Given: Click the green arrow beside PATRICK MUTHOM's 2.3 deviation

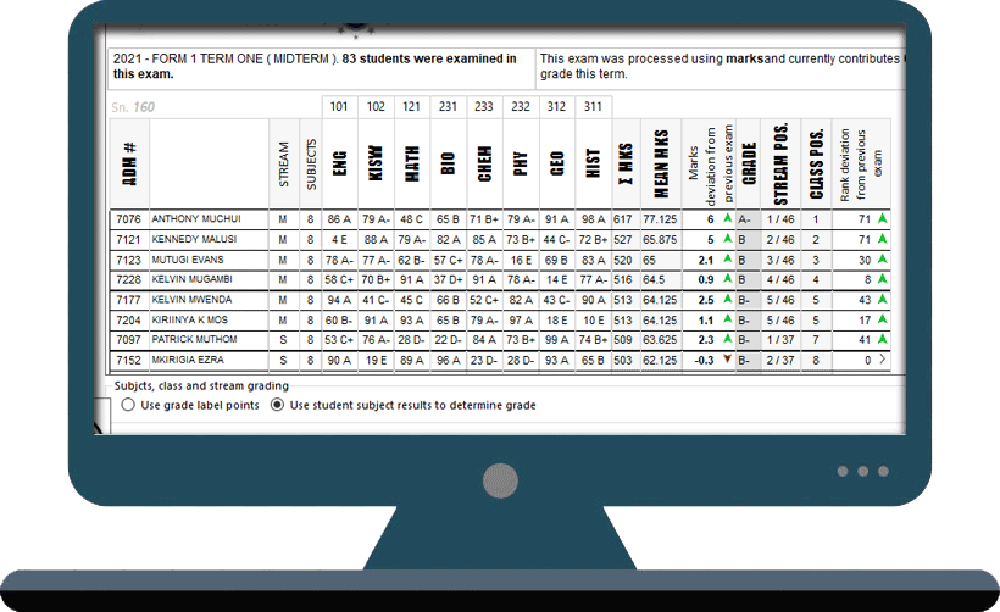Looking at the screenshot, I should pos(727,337).
